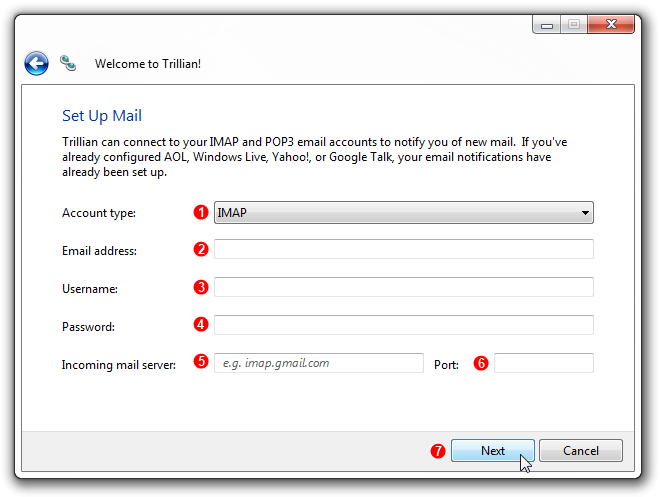Open the Account type IMAP dropdown
This screenshot has height=497, width=660.
point(404,213)
